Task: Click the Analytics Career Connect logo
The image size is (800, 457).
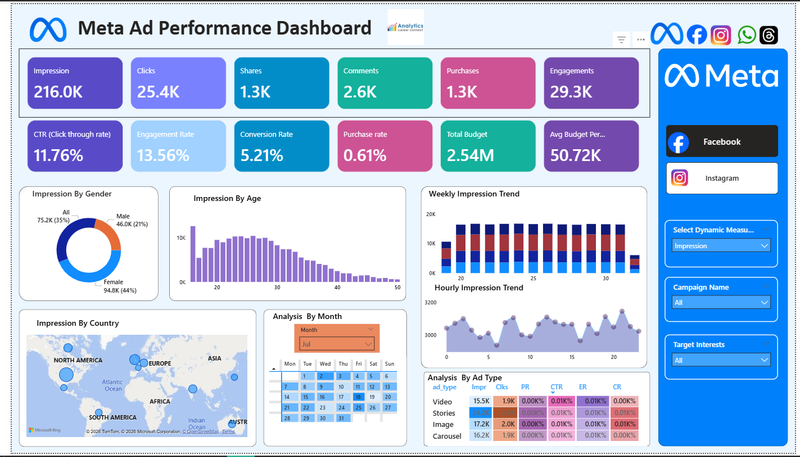Action: coord(405,27)
